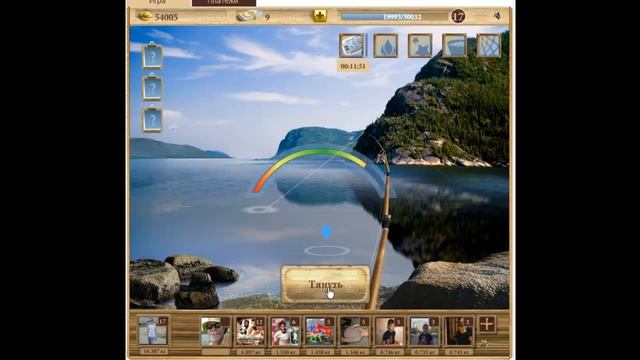This screenshot has height=360, width=640.
Task: Click the yellow plus add-money button
Action: click(320, 16)
